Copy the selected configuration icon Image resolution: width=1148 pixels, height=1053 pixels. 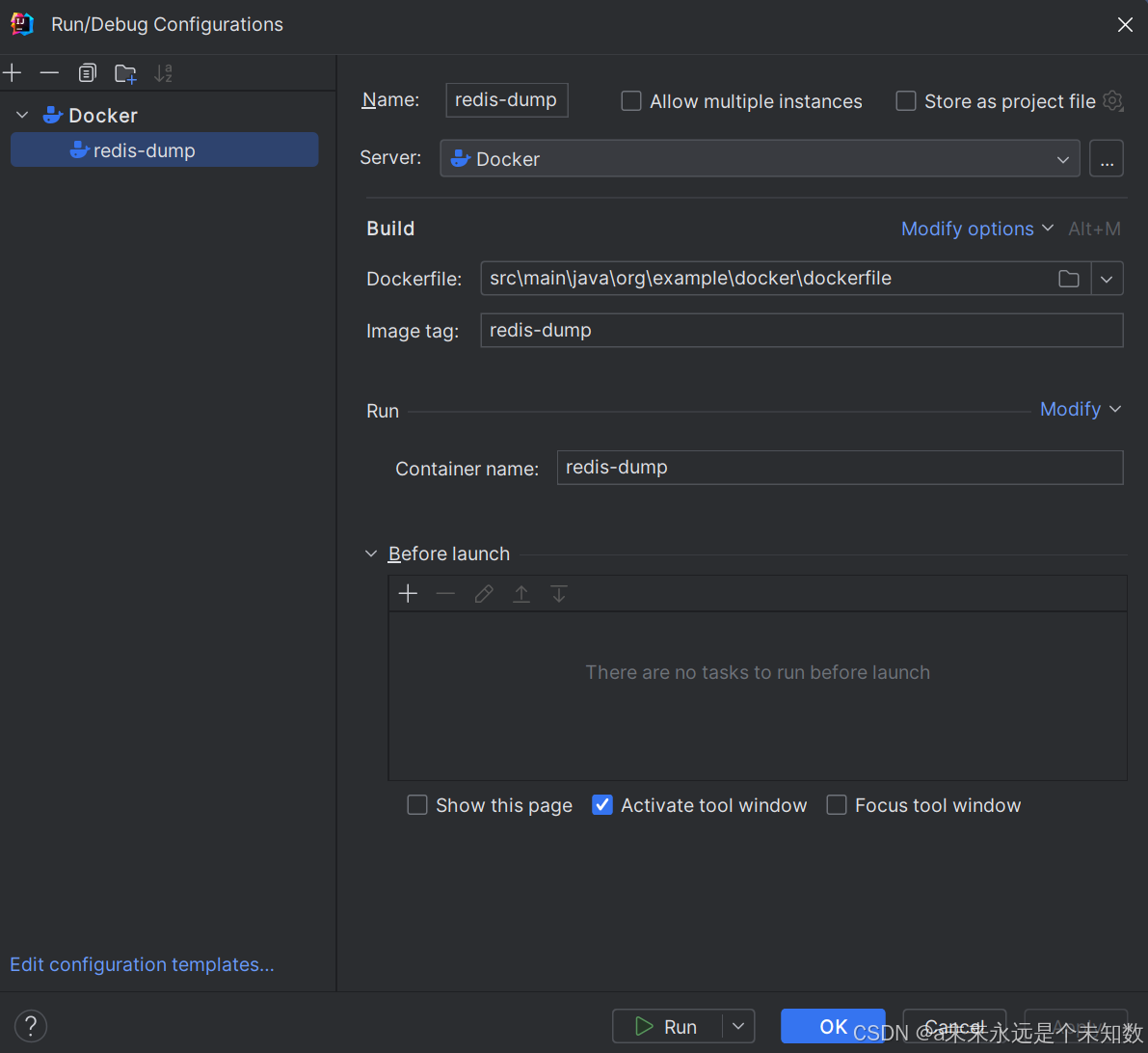(88, 73)
